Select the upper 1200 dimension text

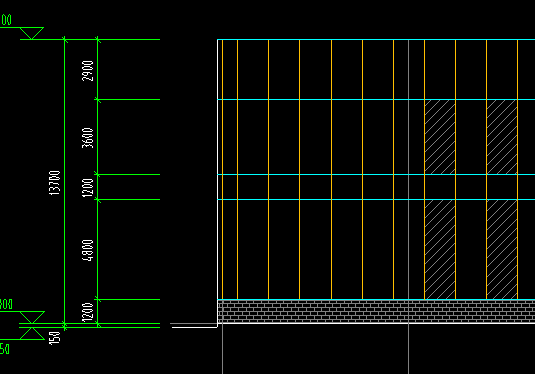pyautogui.click(x=88, y=187)
